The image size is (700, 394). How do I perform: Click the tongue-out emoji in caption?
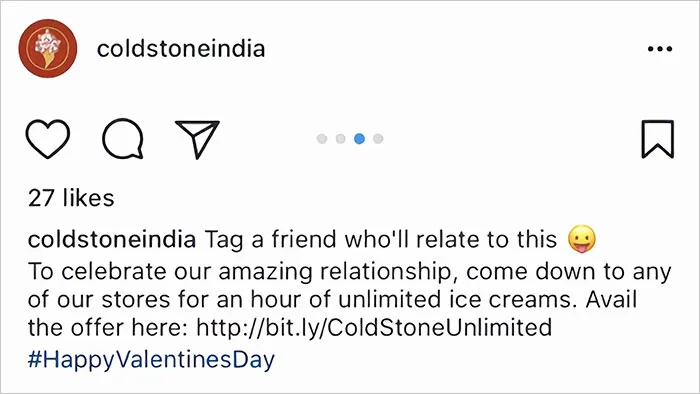click(582, 239)
